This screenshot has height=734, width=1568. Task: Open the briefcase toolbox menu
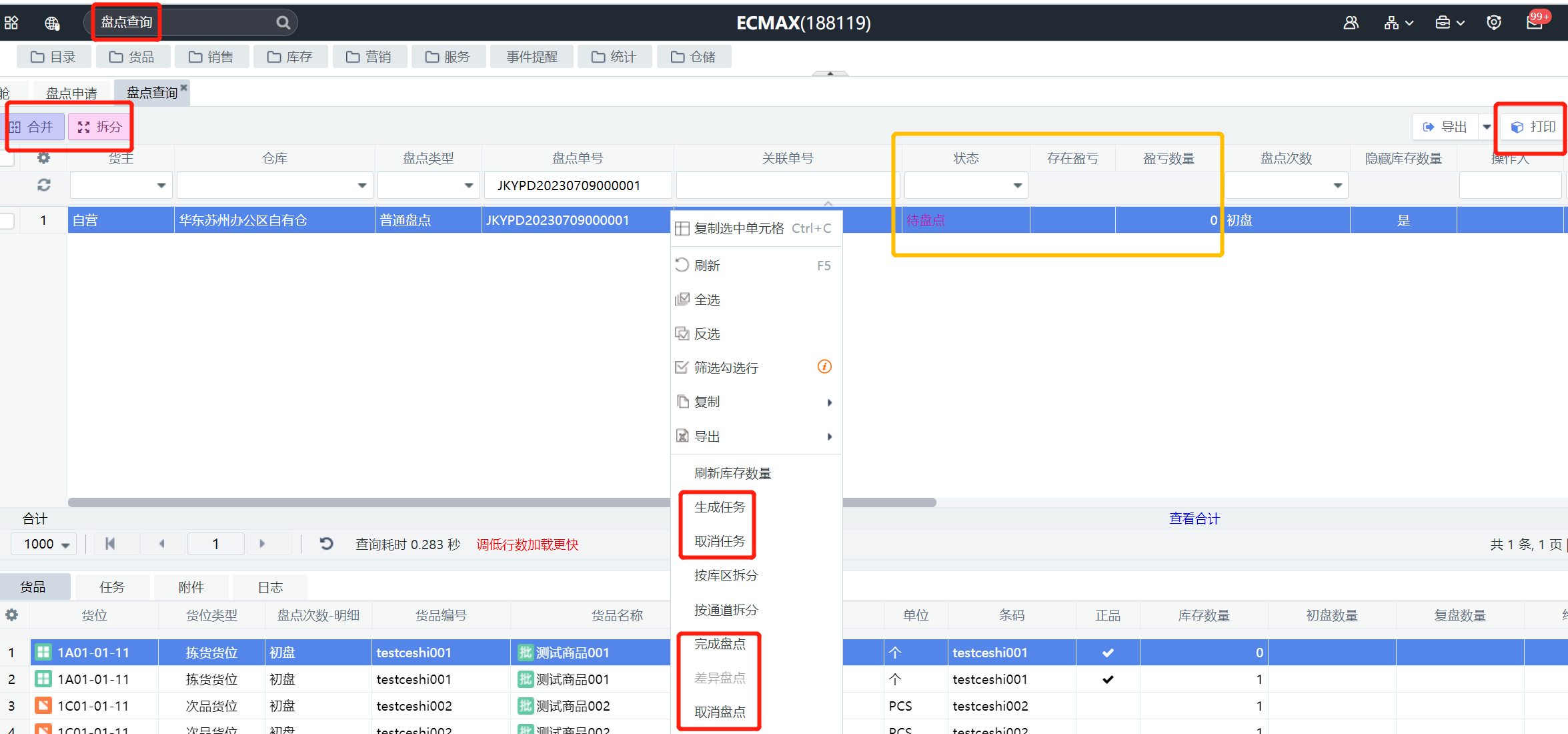pyautogui.click(x=1449, y=23)
